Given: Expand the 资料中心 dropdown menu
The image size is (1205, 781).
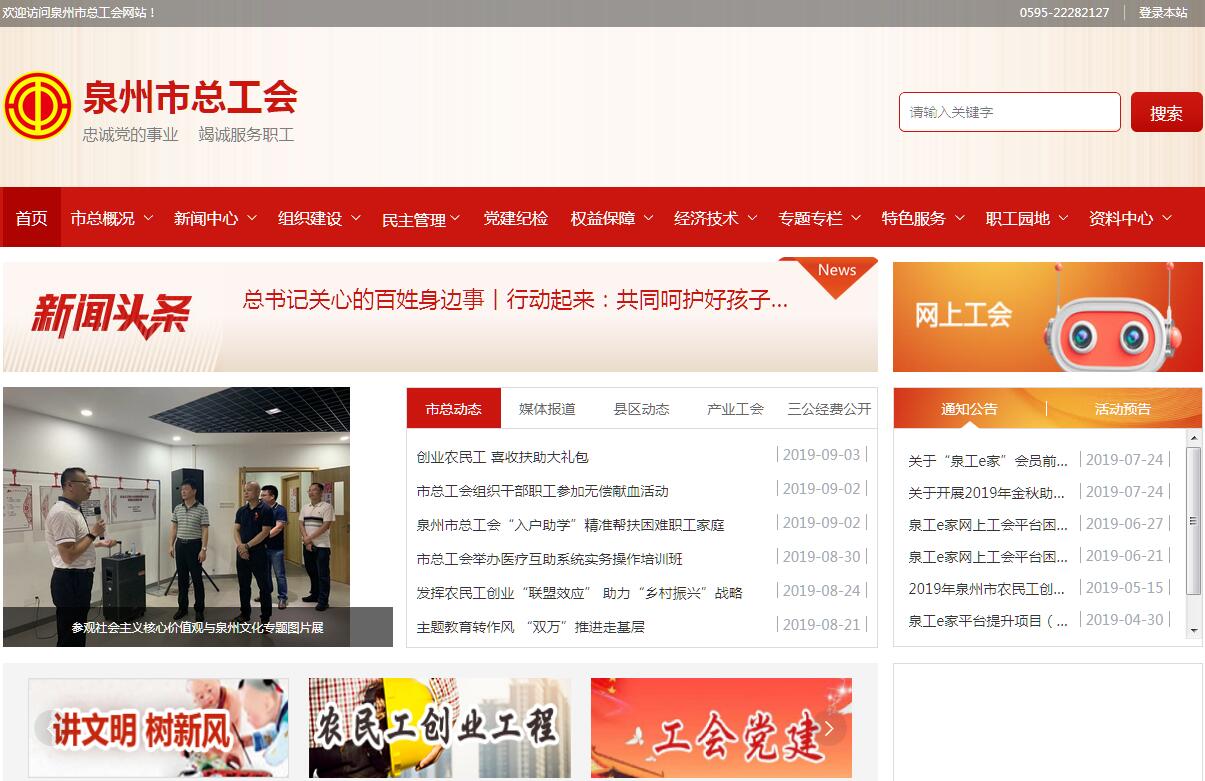Looking at the screenshot, I should [1130, 218].
